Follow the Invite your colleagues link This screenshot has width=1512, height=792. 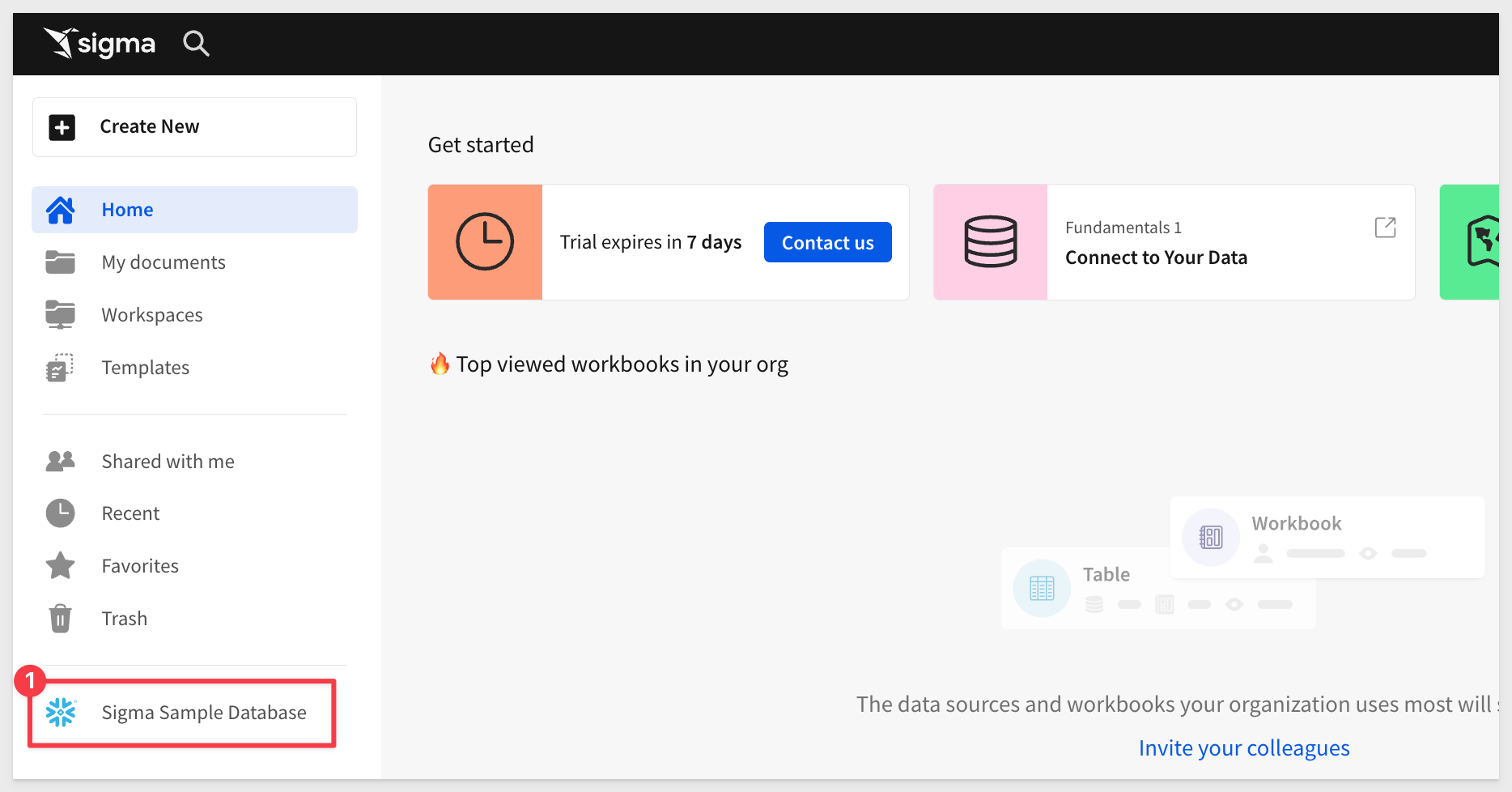pos(1244,748)
